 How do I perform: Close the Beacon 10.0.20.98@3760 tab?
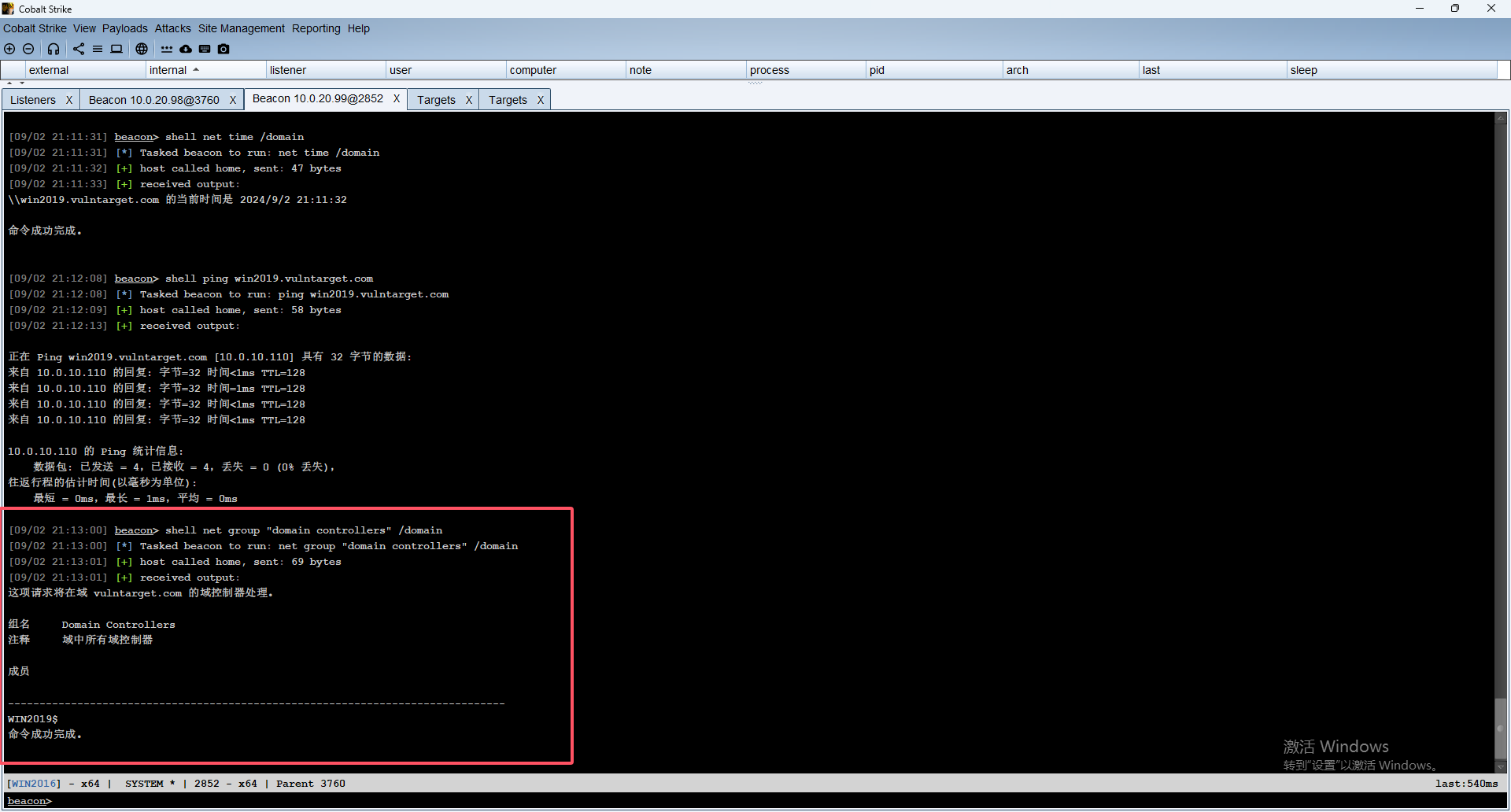233,100
